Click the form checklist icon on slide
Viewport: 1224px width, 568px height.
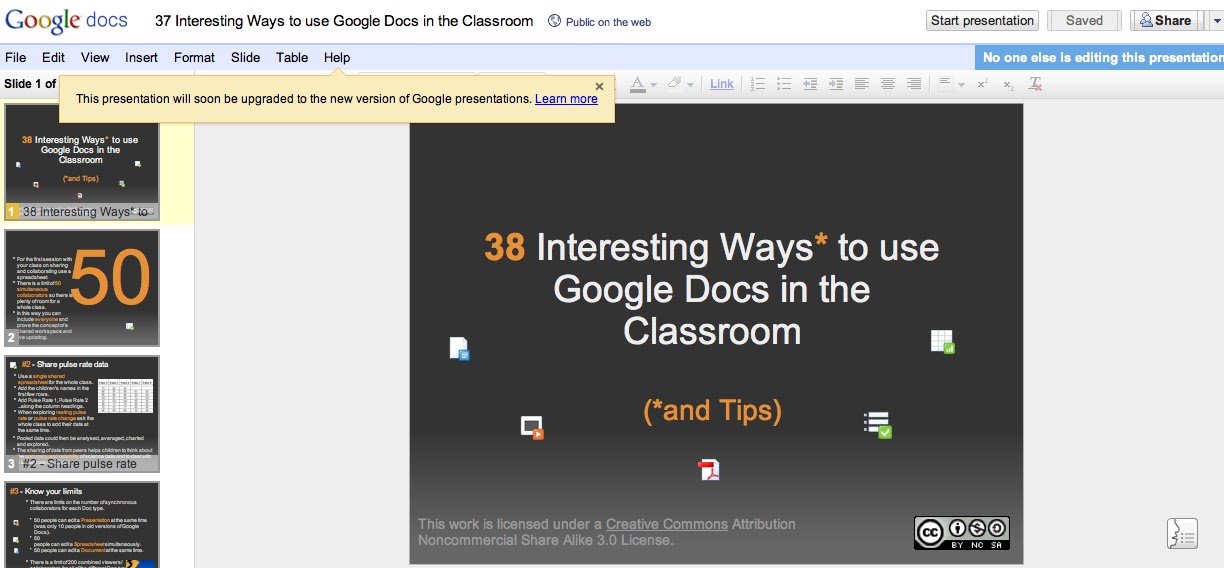point(877,424)
